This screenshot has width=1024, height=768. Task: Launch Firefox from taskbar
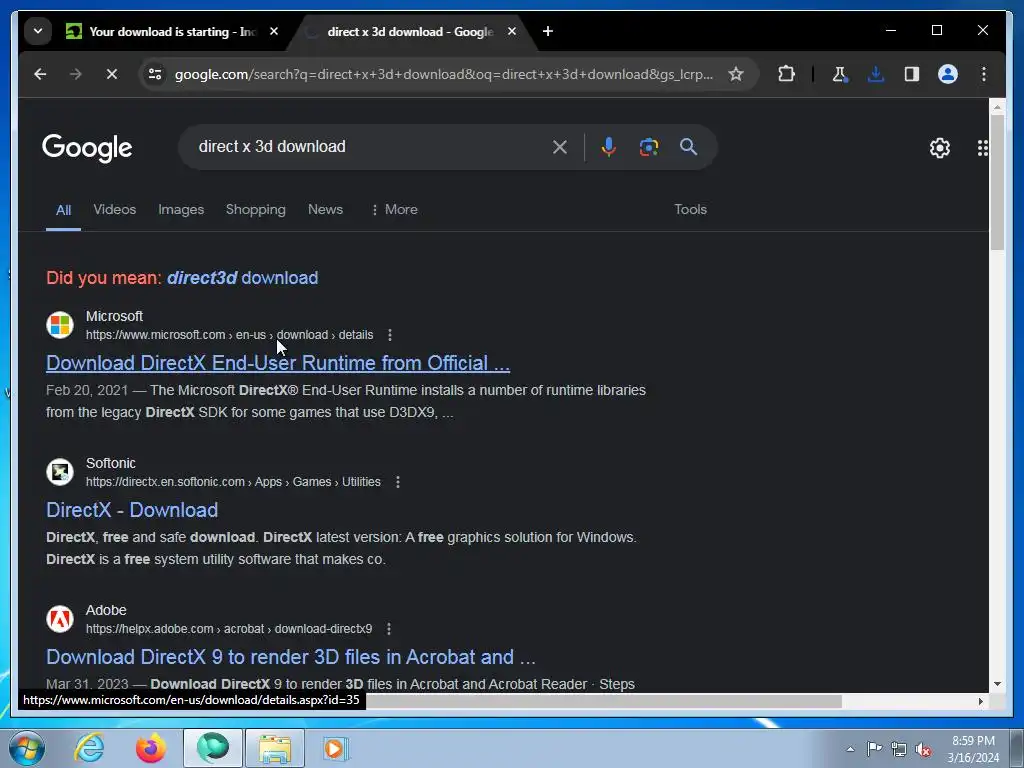click(x=150, y=748)
